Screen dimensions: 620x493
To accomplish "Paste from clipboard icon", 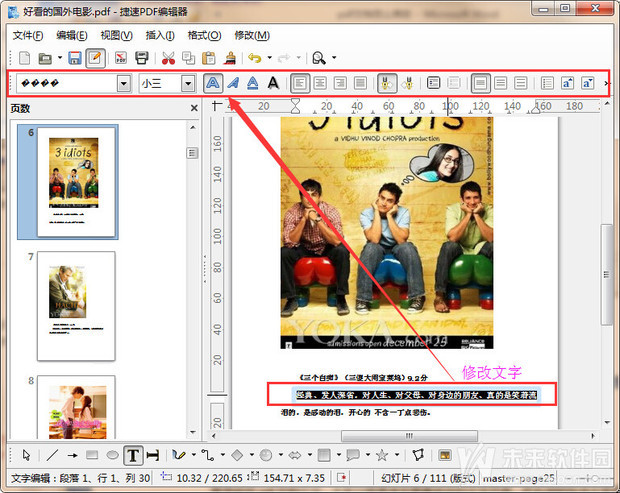I will [209, 58].
